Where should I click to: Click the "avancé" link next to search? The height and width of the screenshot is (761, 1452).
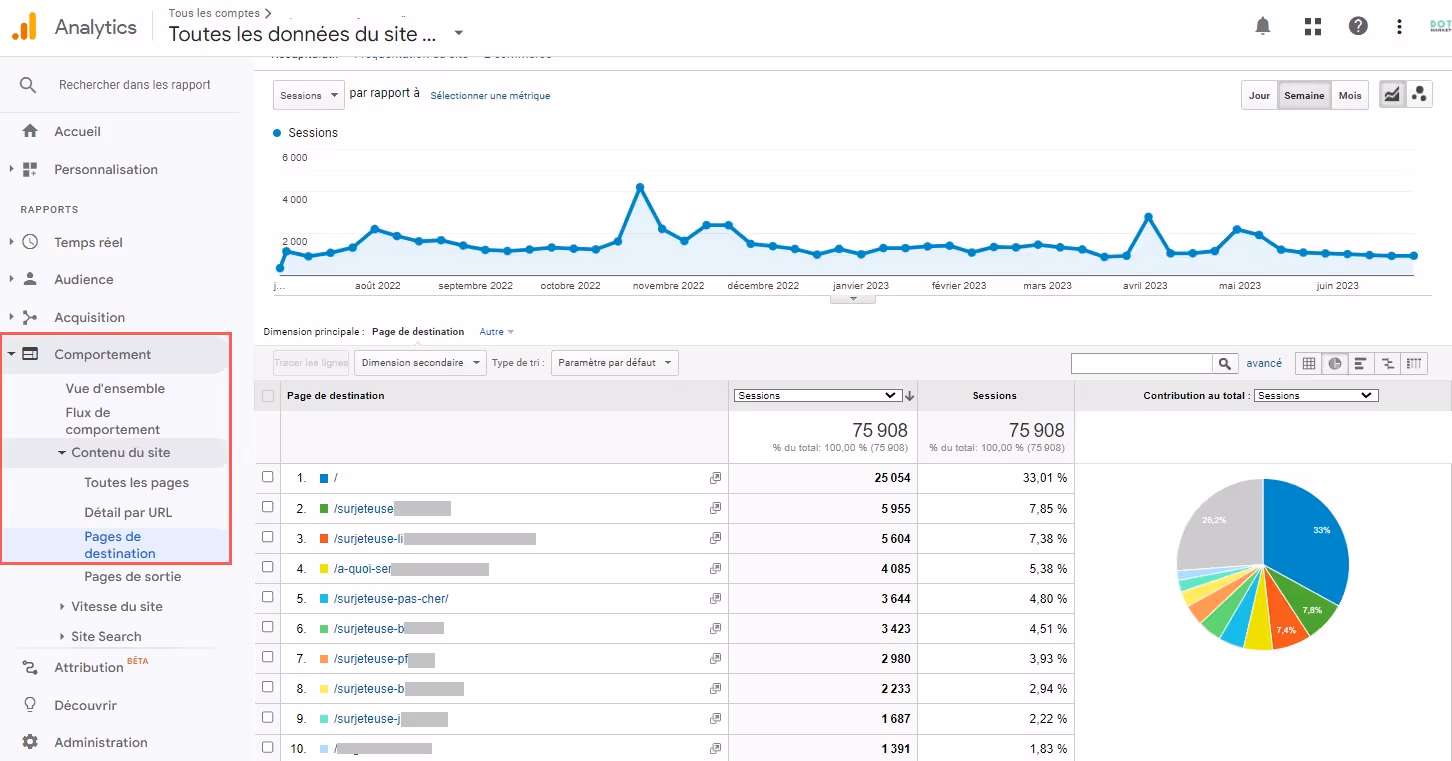point(1264,362)
